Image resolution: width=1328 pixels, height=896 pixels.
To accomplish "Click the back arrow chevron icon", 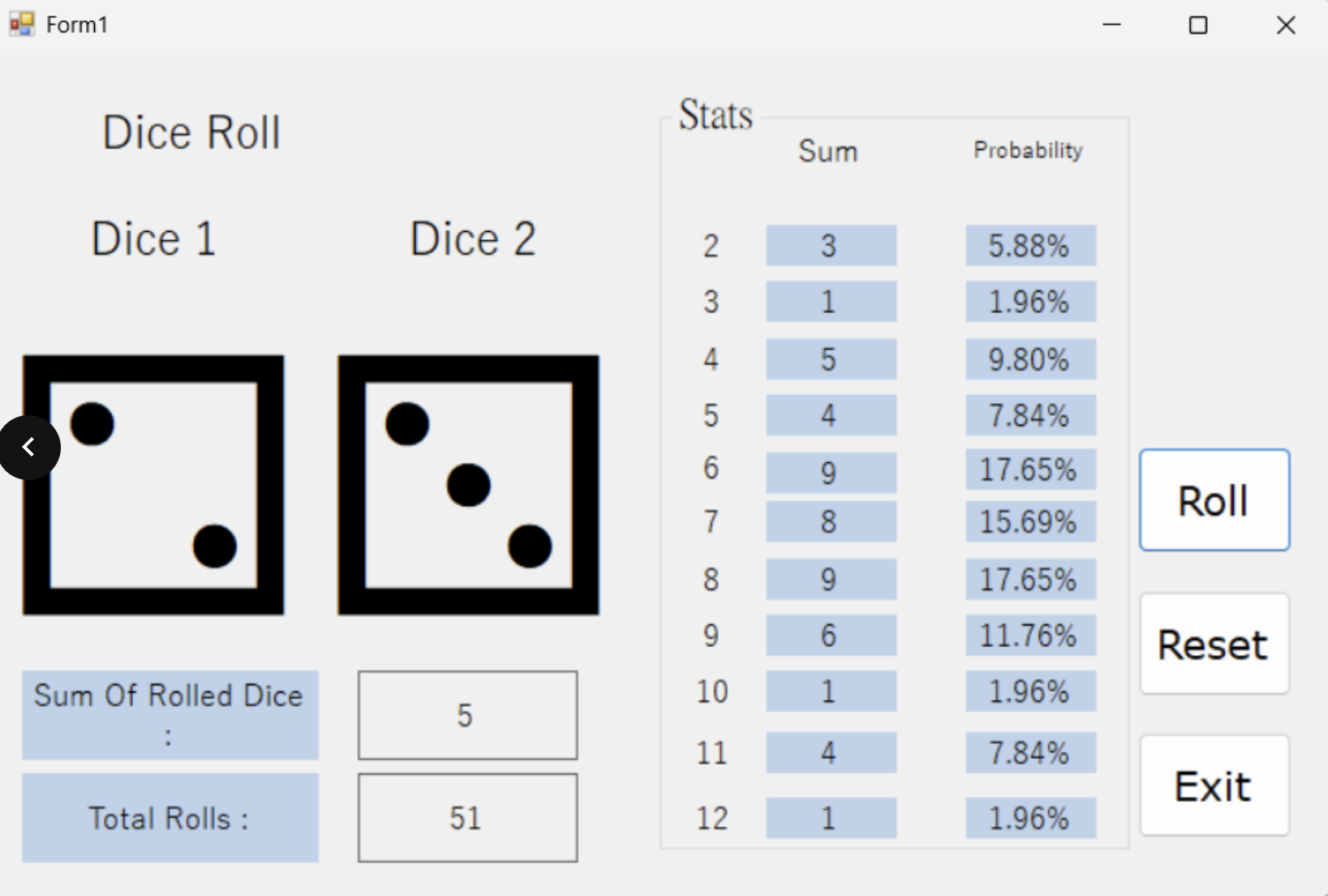I will 29,448.
